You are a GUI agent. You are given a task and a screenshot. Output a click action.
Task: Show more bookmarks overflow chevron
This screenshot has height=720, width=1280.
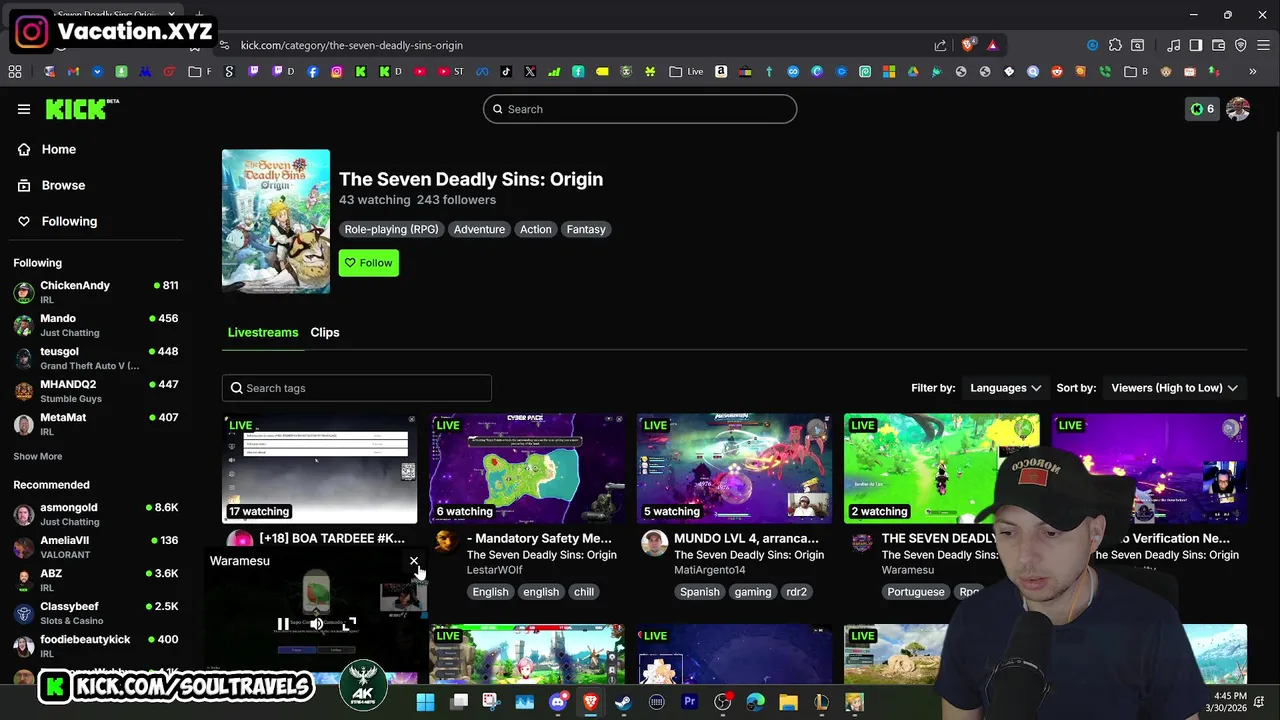[1252, 72]
